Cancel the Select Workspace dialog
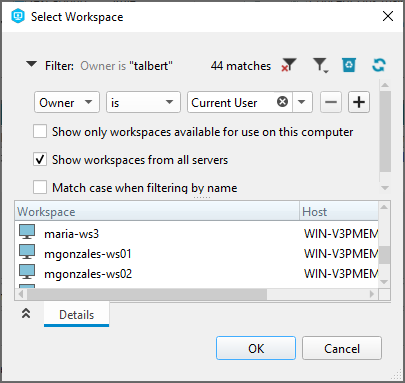The image size is (405, 383). (x=342, y=348)
